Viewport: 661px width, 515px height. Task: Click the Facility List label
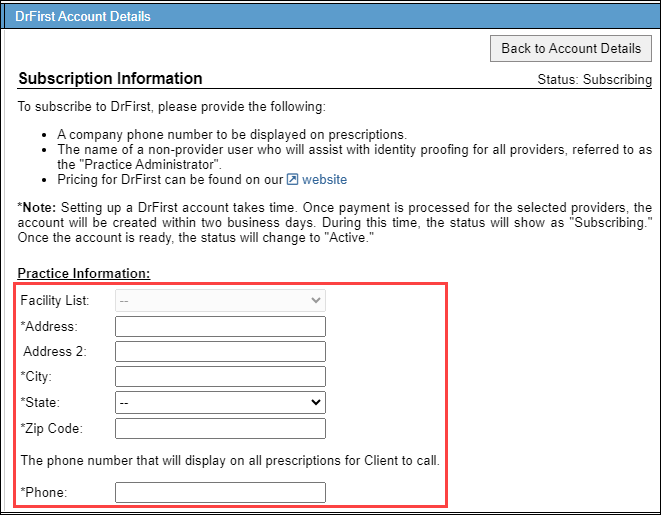(55, 300)
